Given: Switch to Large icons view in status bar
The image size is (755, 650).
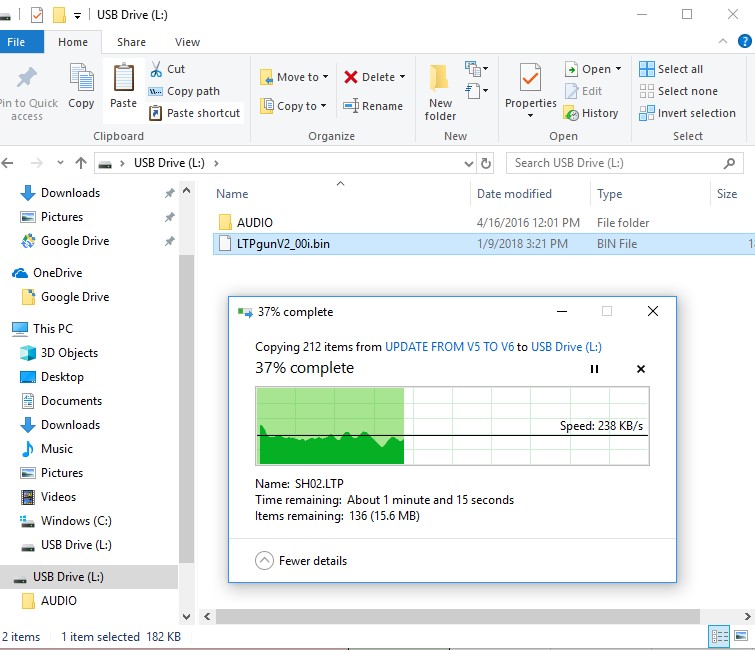Looking at the screenshot, I should pyautogui.click(x=741, y=637).
